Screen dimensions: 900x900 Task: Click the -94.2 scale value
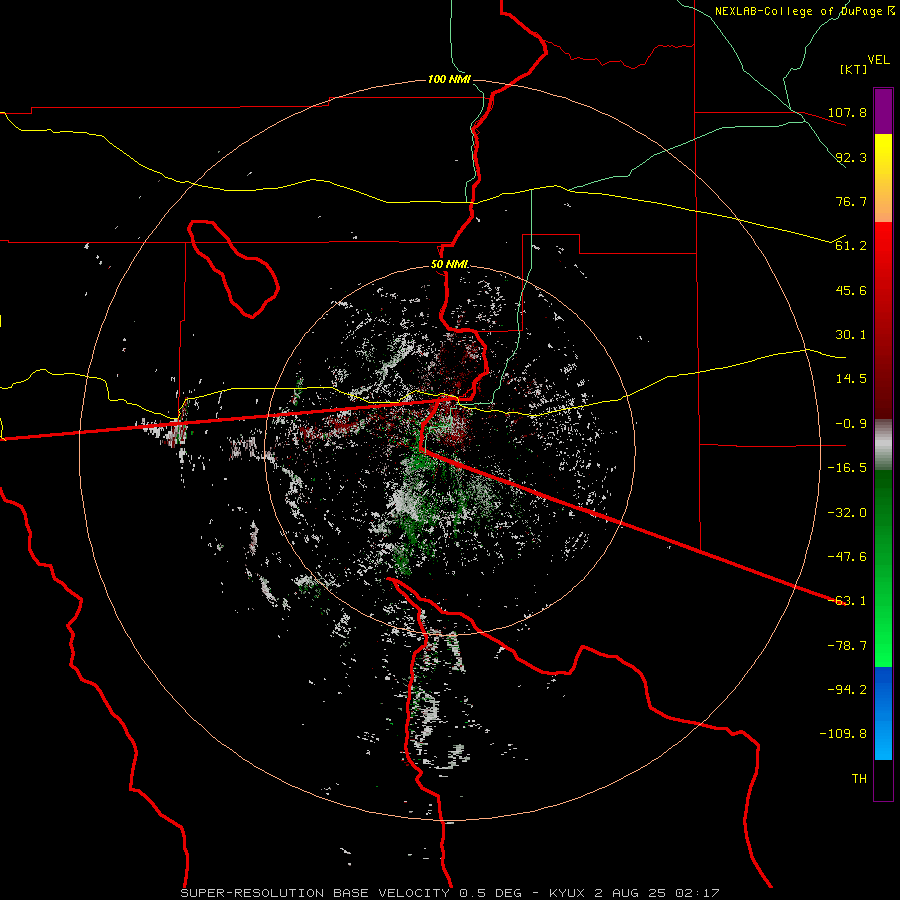click(847, 690)
